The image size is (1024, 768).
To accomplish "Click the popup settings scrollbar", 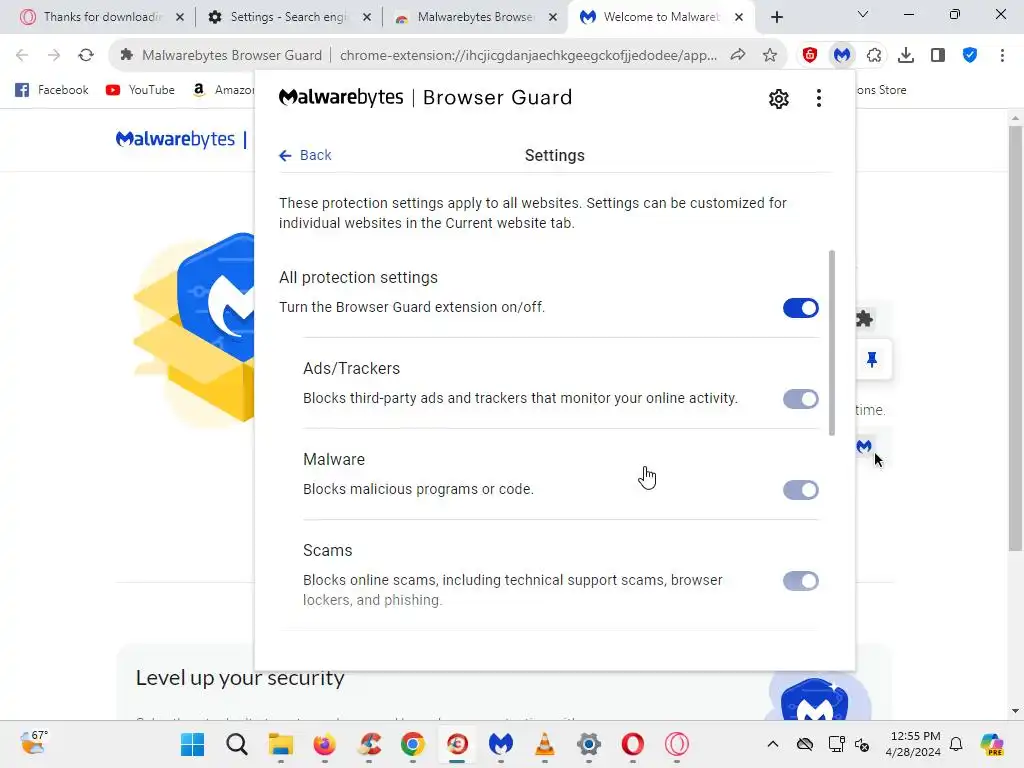I will [x=831, y=342].
